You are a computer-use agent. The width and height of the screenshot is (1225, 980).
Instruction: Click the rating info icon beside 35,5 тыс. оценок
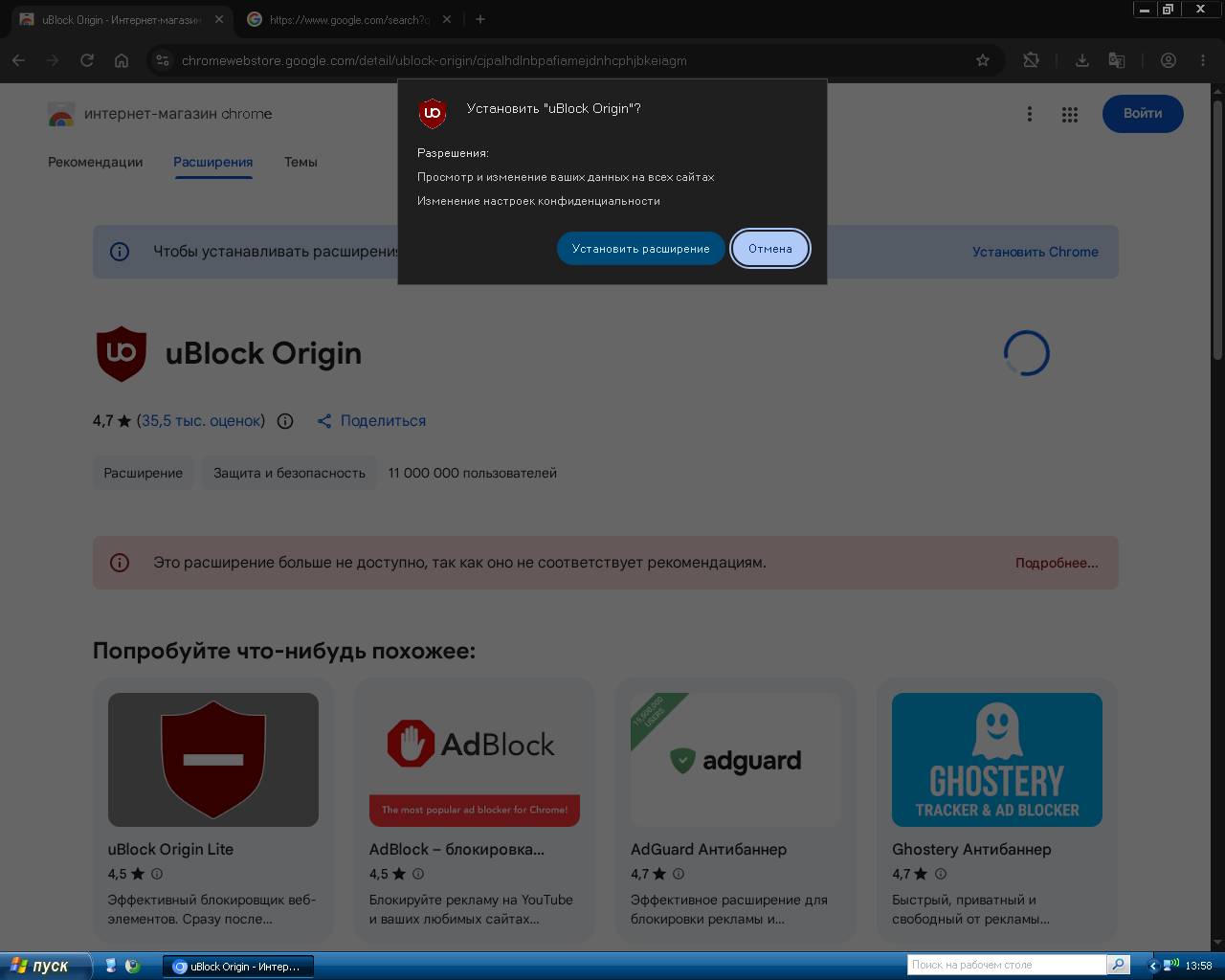pos(285,421)
